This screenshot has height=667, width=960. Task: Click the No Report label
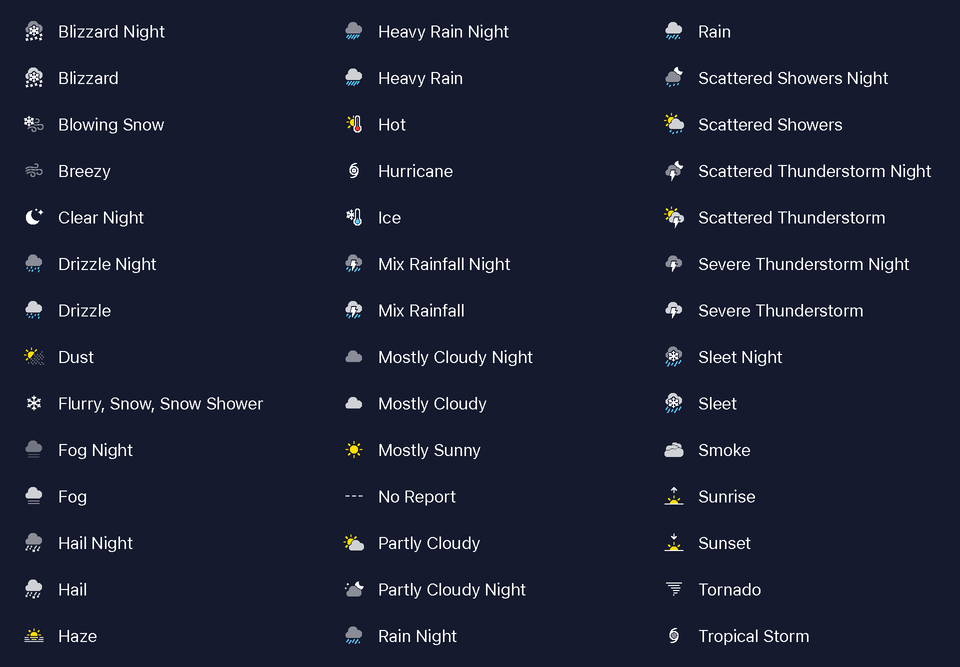(416, 497)
